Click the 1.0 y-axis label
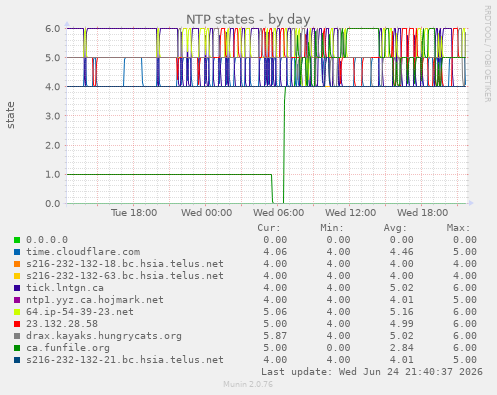This screenshot has width=497, height=395. (x=53, y=174)
